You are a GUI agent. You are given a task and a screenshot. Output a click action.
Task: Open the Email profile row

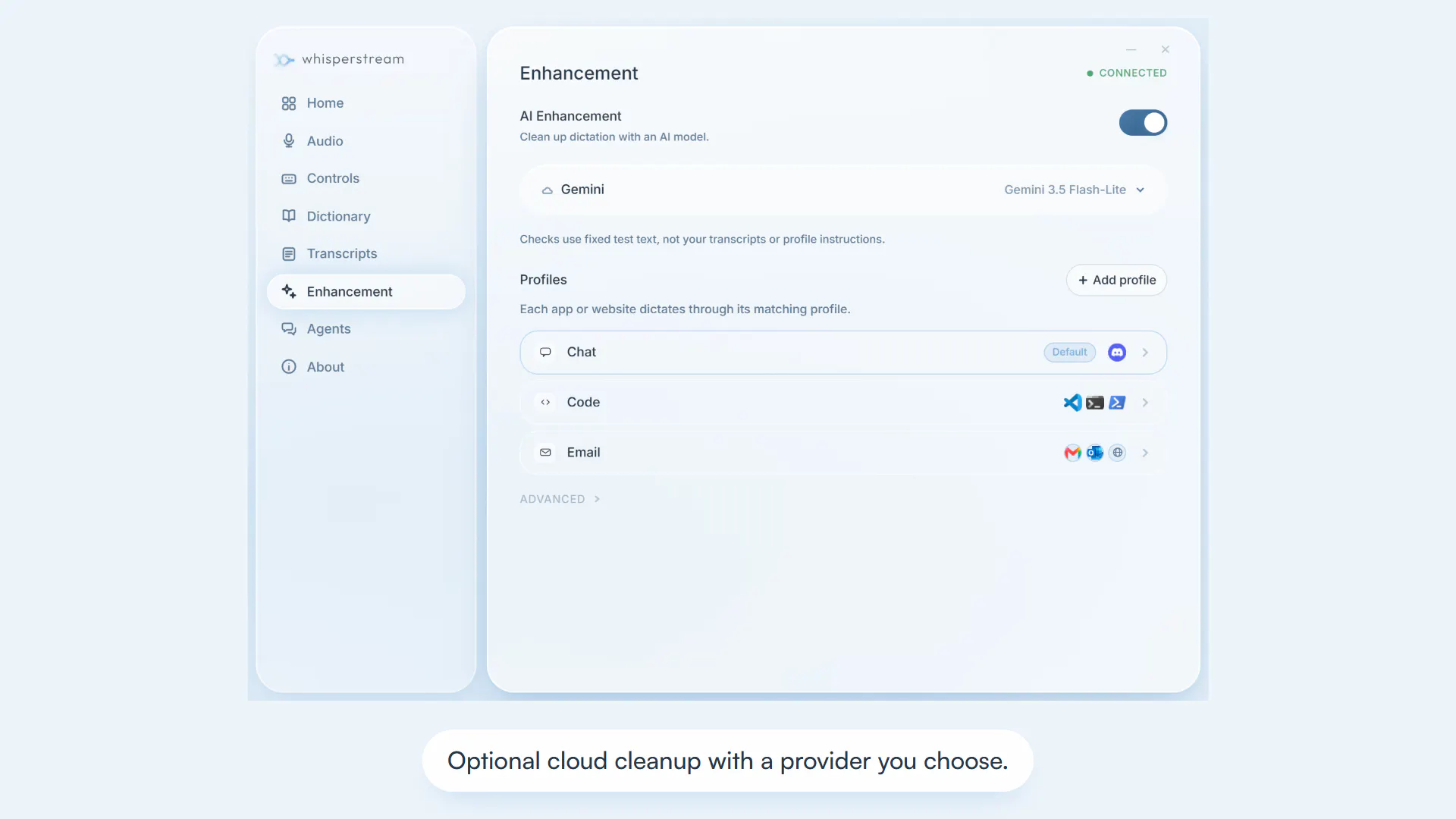pos(843,453)
